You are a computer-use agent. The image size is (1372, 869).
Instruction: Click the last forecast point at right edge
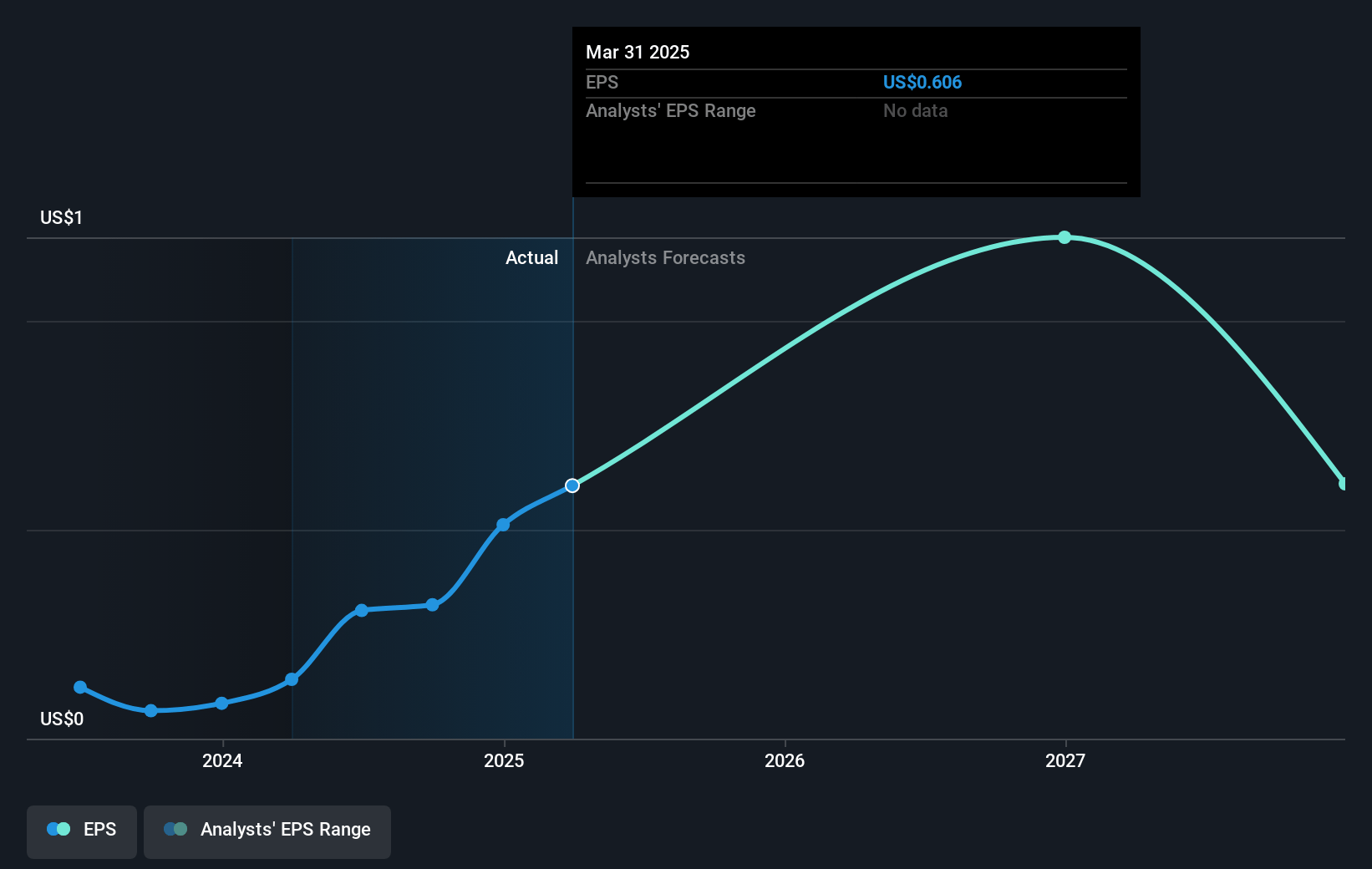point(1344,483)
